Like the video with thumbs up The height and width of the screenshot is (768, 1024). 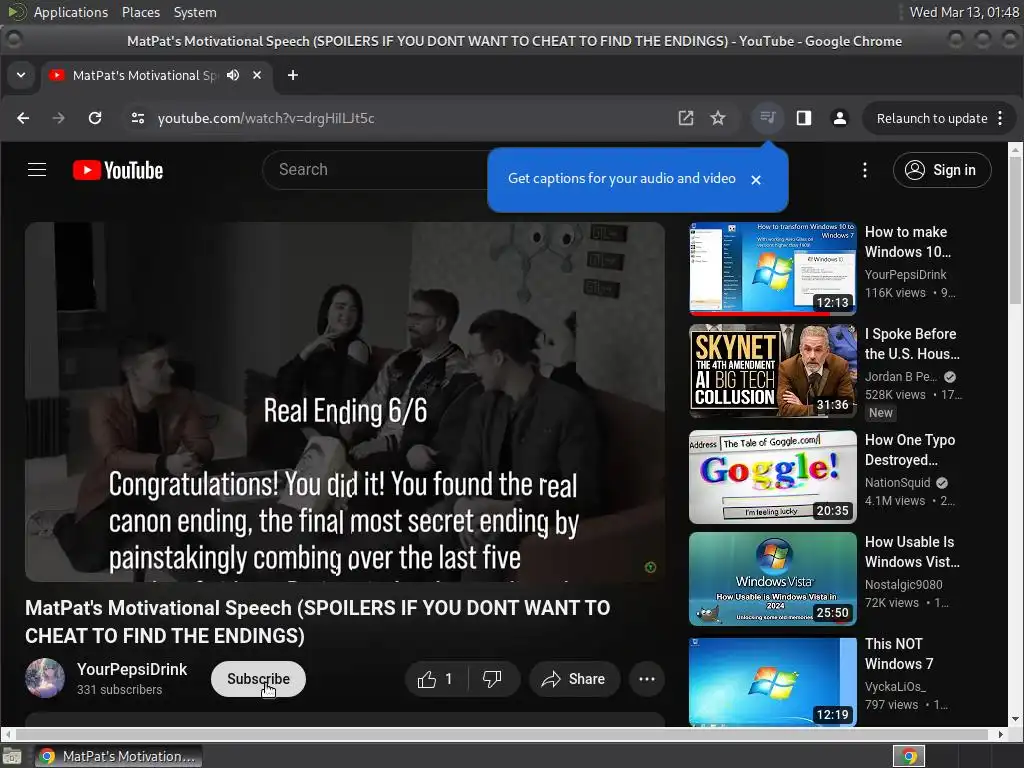pos(436,679)
